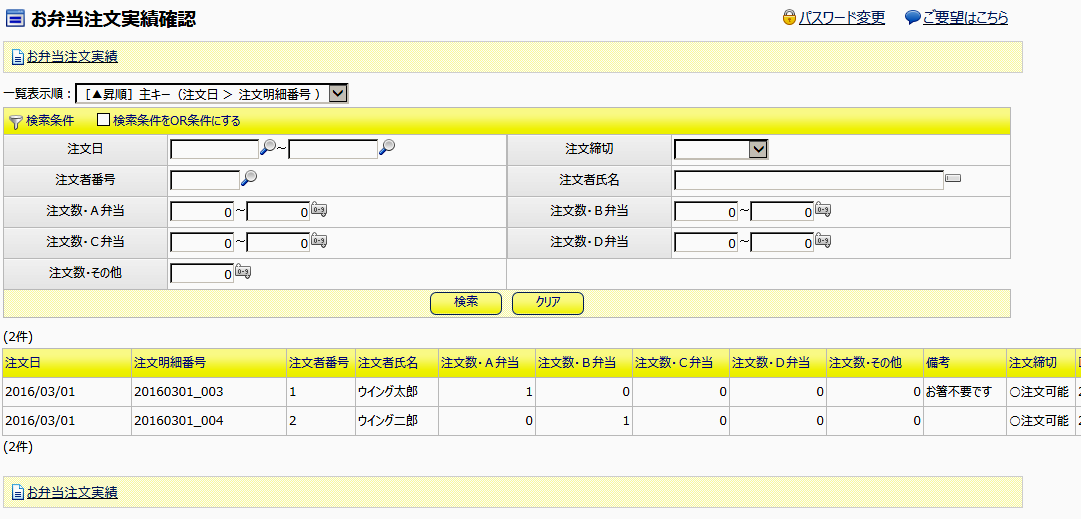Click magnifier icon after second 注文日 date field
Image resolution: width=1081 pixels, height=519 pixels.
(x=387, y=148)
